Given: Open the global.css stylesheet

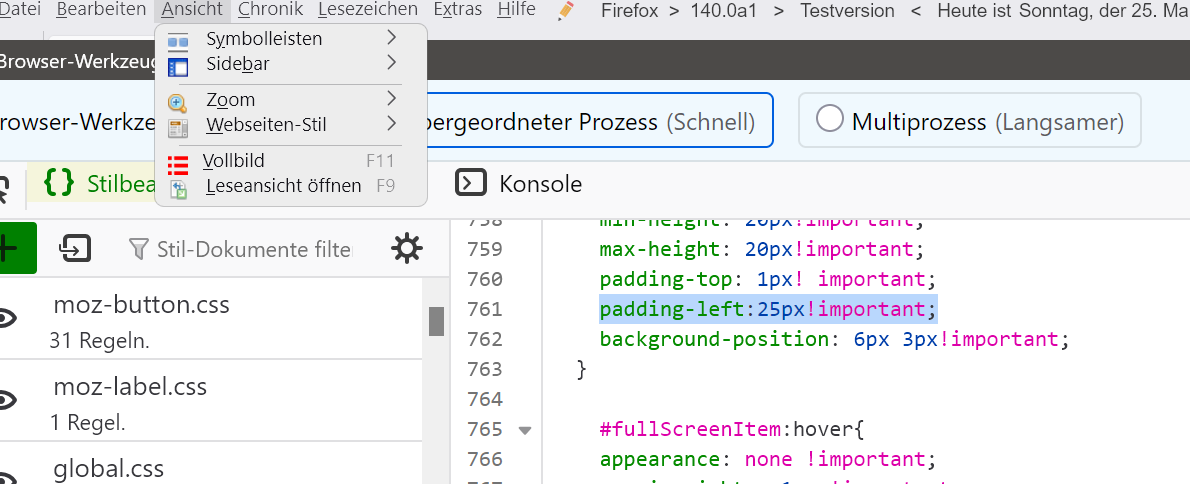Looking at the screenshot, I should (x=108, y=469).
